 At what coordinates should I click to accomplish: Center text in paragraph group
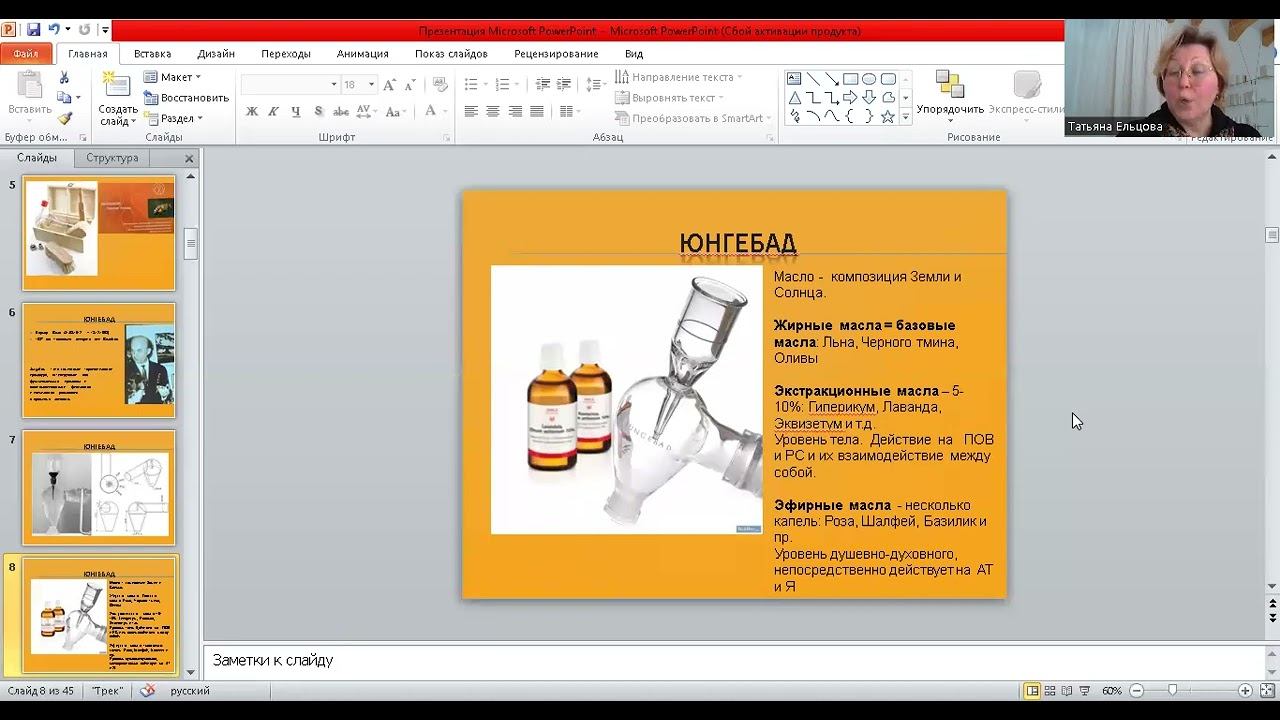click(493, 112)
